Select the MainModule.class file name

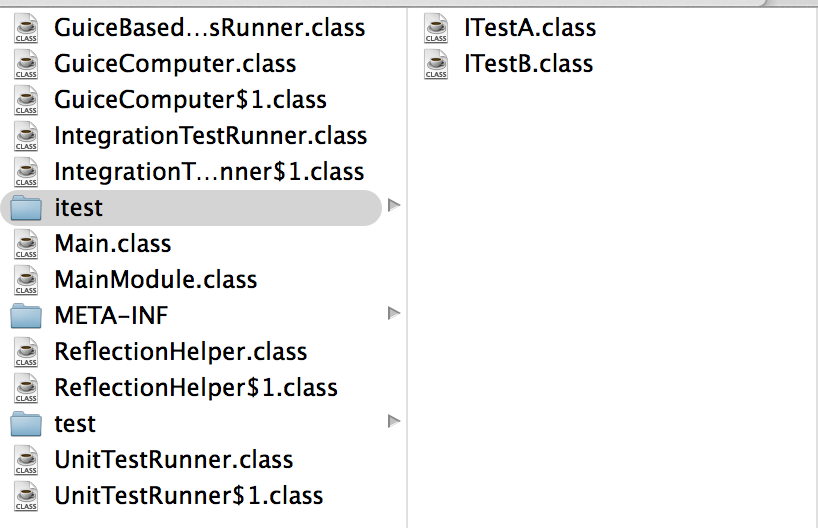[155, 280]
